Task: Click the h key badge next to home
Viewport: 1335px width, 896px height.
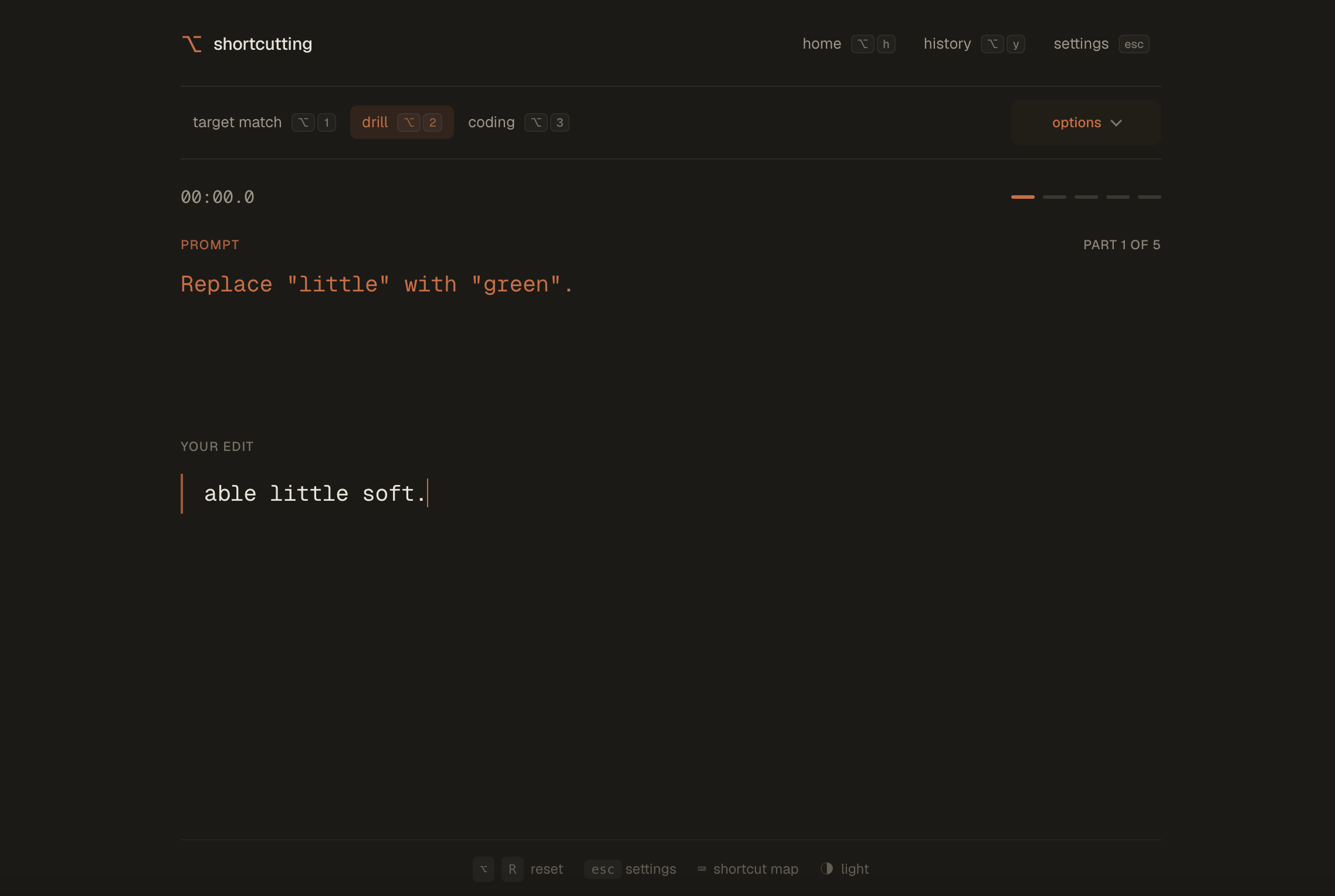Action: [x=886, y=44]
